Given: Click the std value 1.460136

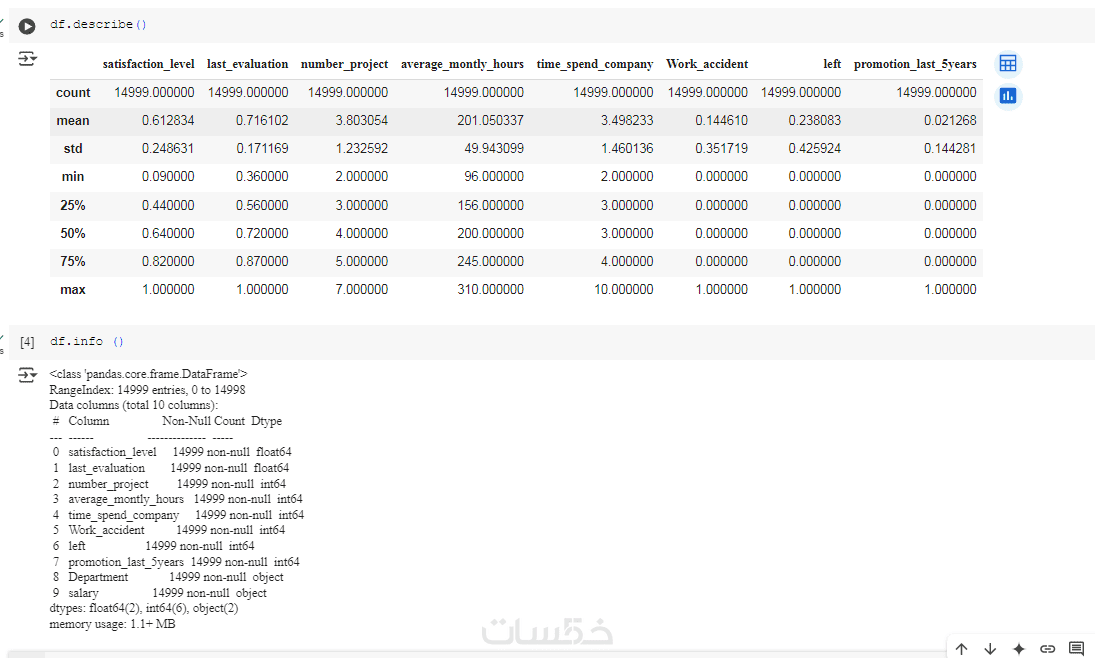Looking at the screenshot, I should click(x=627, y=149).
